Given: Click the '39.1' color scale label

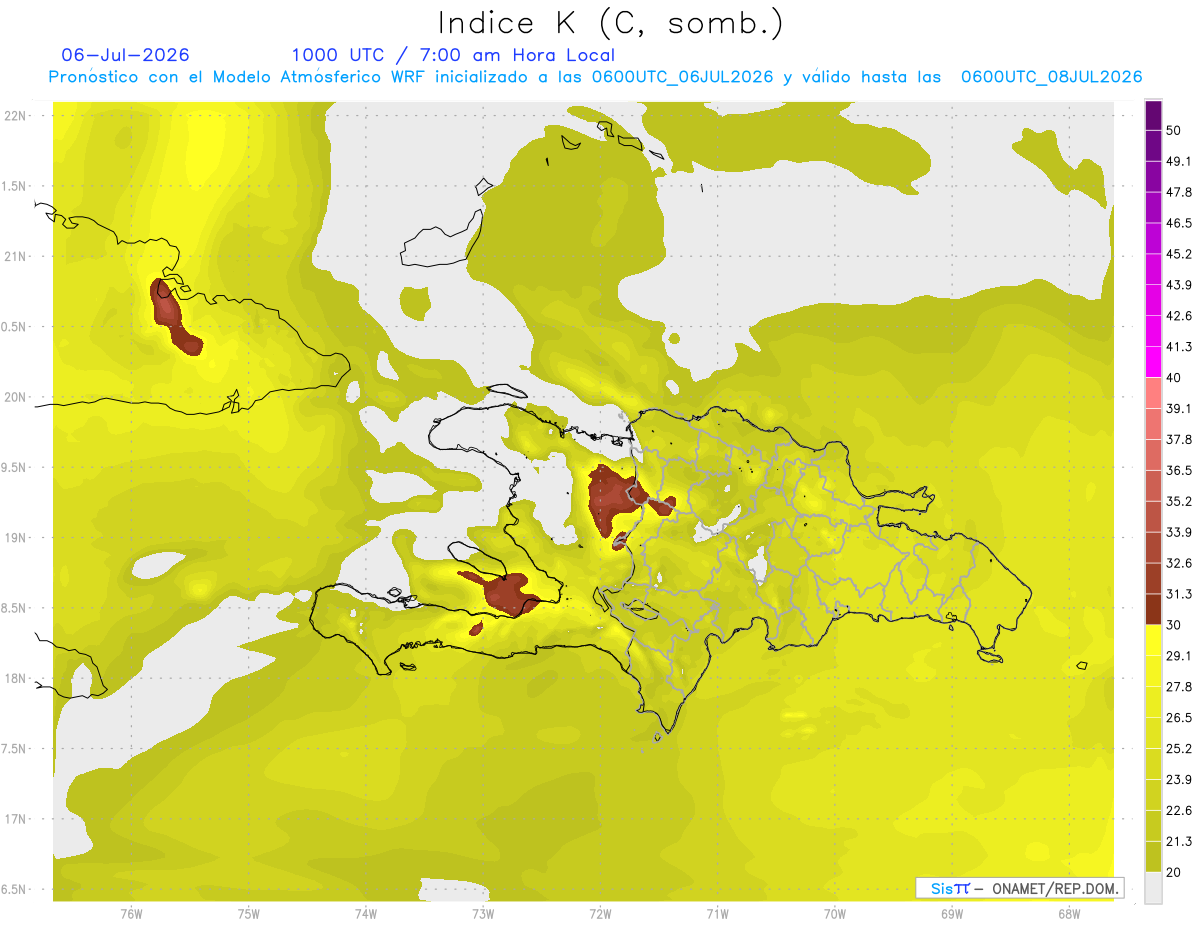Looking at the screenshot, I should tap(1180, 409).
